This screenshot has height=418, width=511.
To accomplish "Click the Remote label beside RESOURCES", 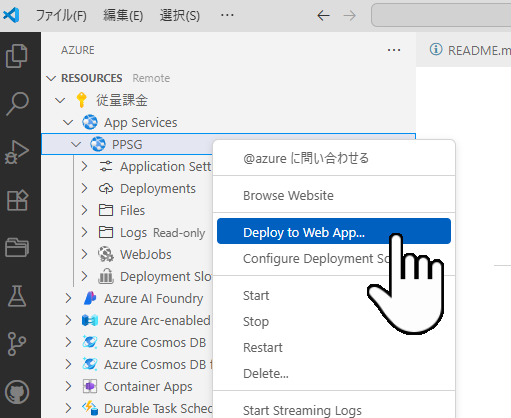I will pos(151,78).
